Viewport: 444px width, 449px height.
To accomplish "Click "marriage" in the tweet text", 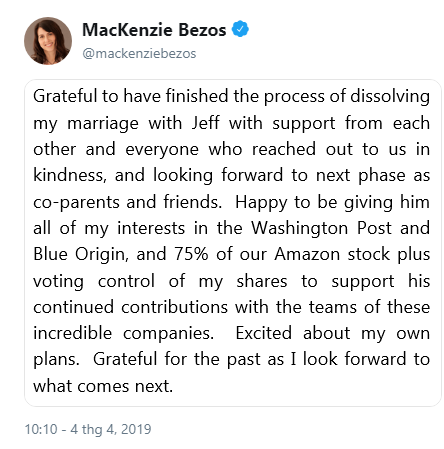I will coord(103,124).
